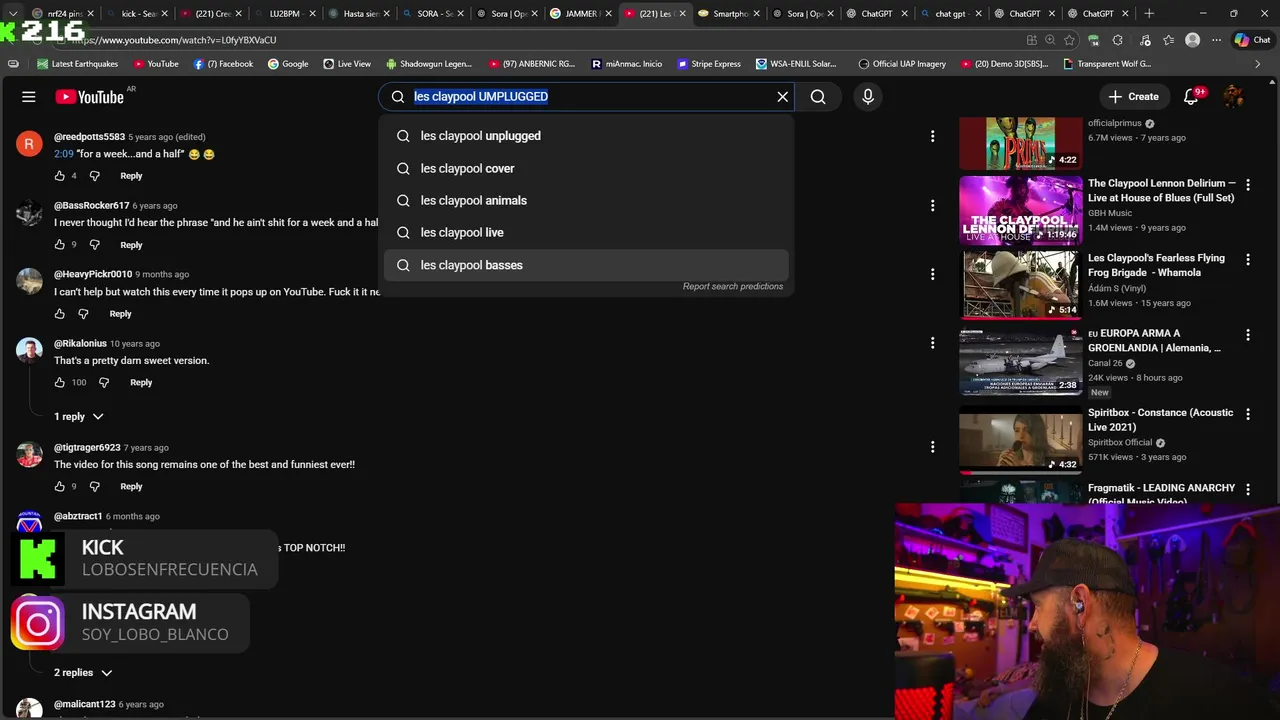Switch to the 'JAMMER' browser tab
Viewport: 1280px width, 720px height.
(x=581, y=14)
